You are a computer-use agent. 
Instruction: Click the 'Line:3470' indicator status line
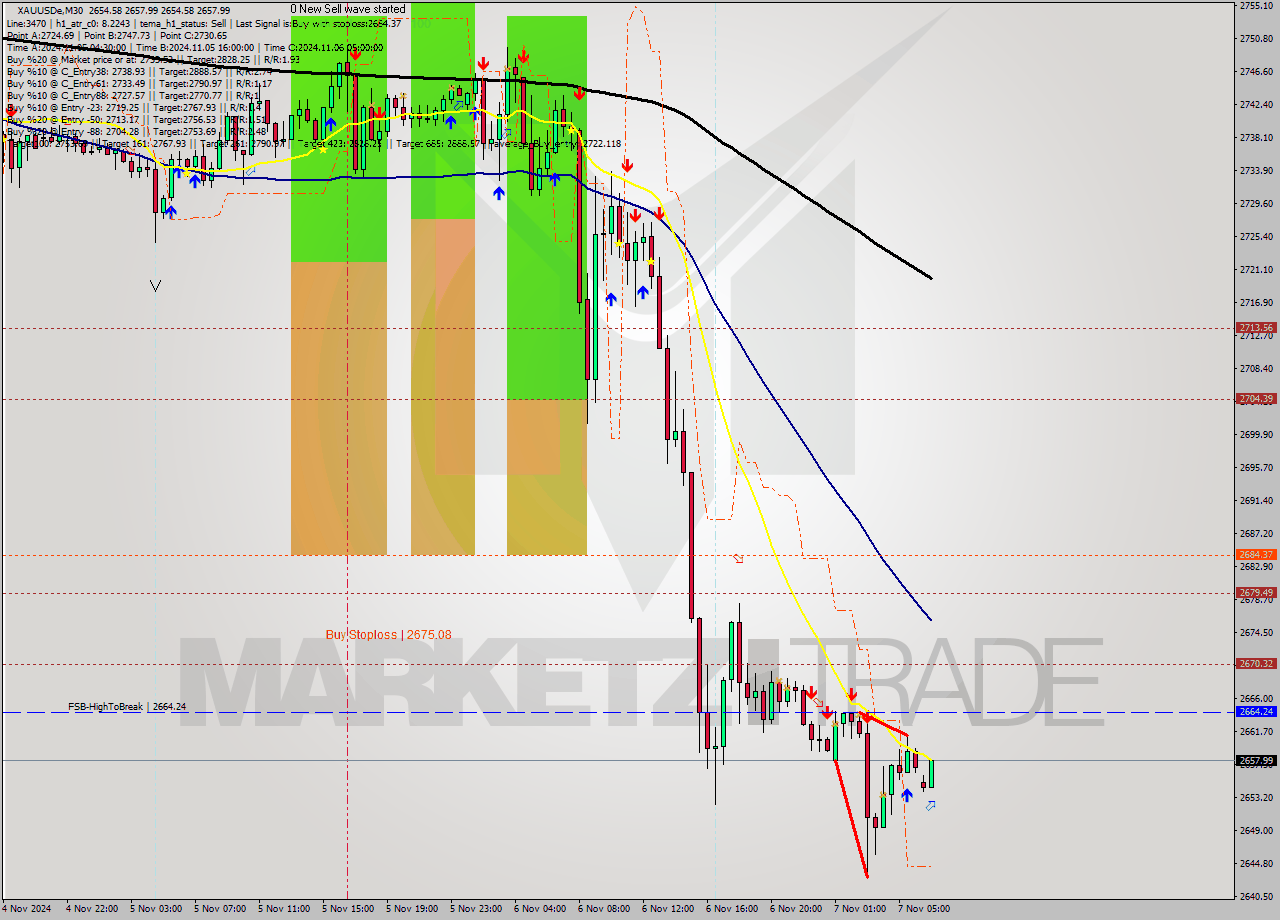tap(204, 23)
